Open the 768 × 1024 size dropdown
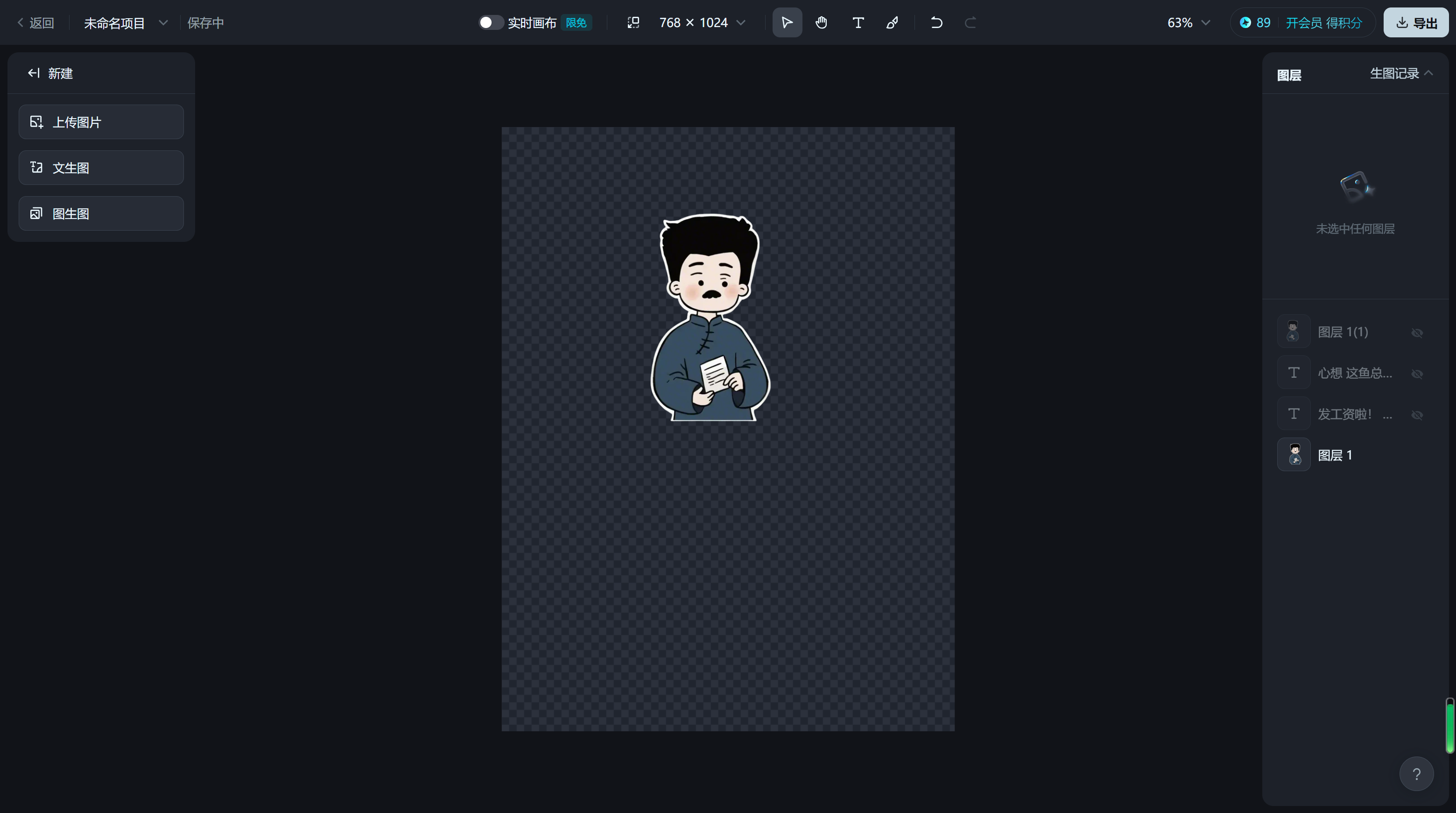This screenshot has width=1456, height=813. [x=741, y=22]
